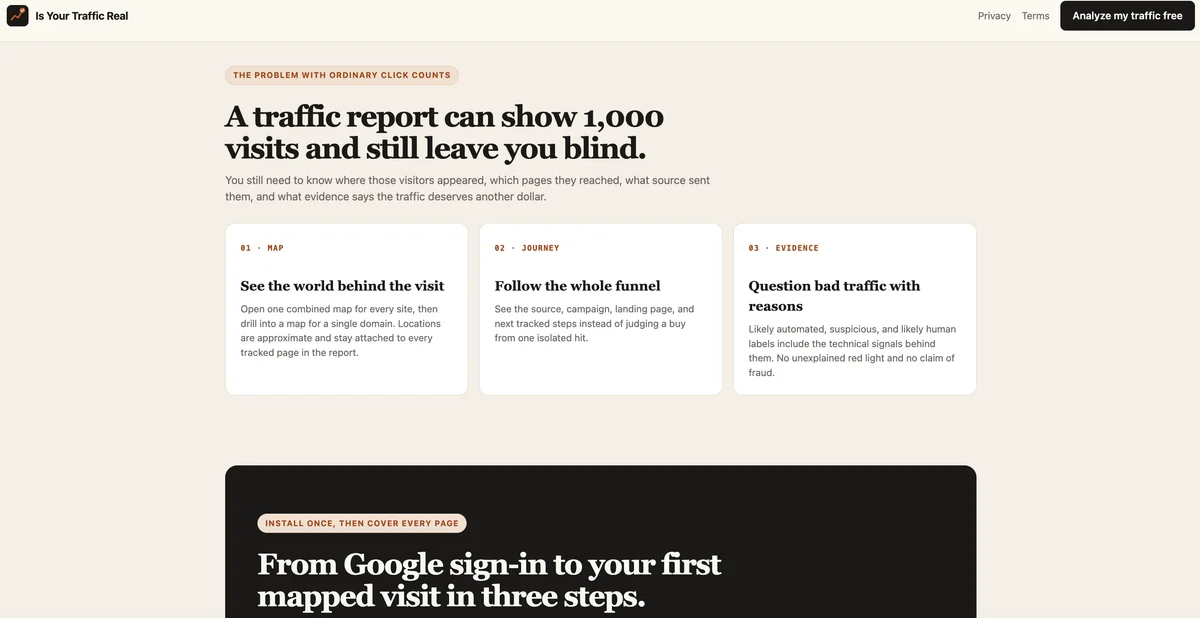Screen dimensions: 1200x618
Task: Open the Privacy page link
Action: [994, 16]
